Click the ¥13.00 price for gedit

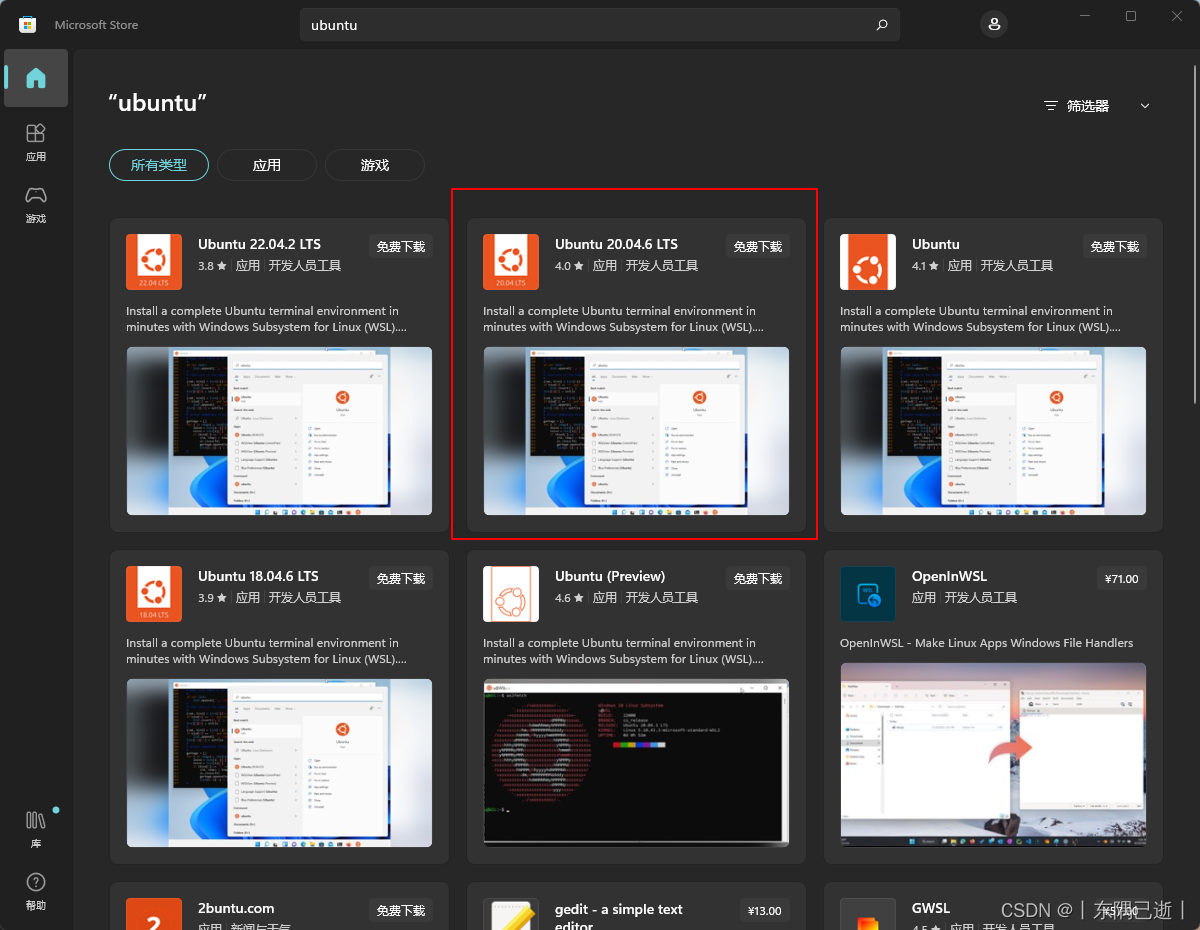(765, 910)
